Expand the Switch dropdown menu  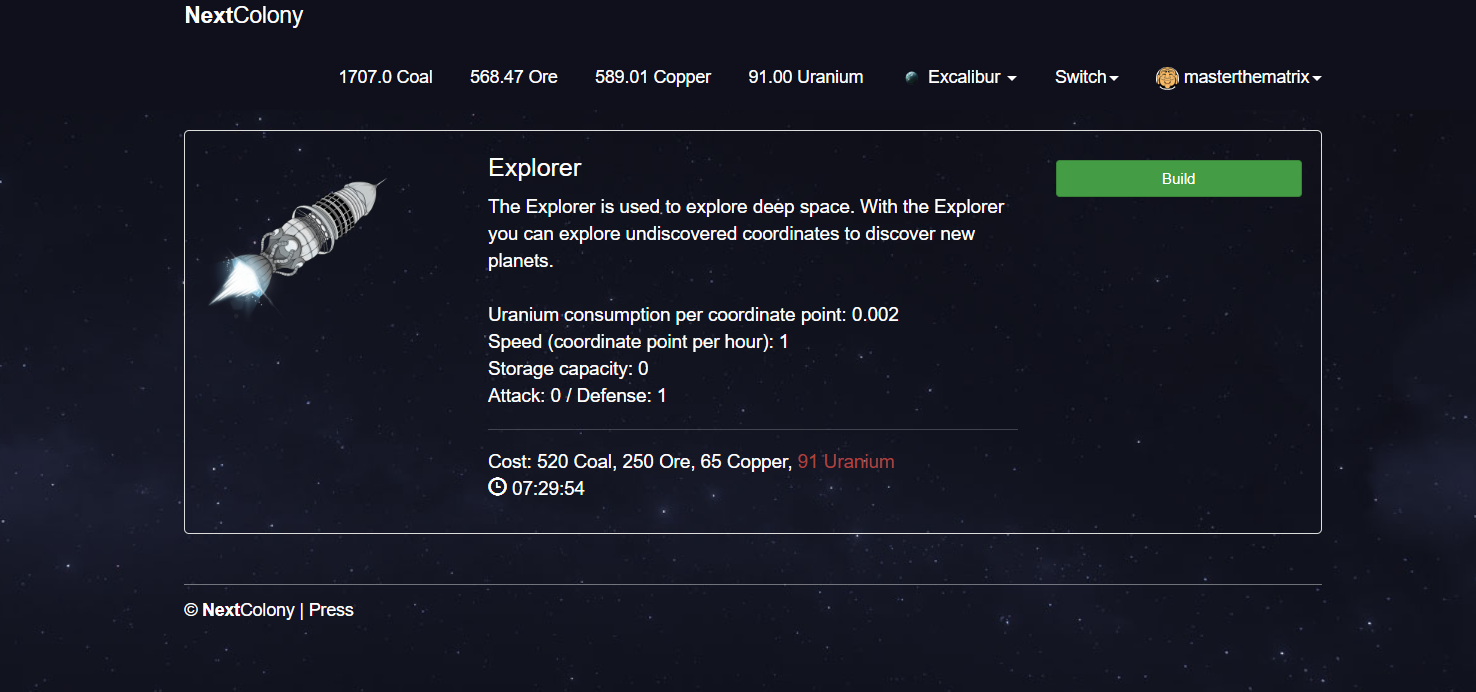(x=1086, y=78)
